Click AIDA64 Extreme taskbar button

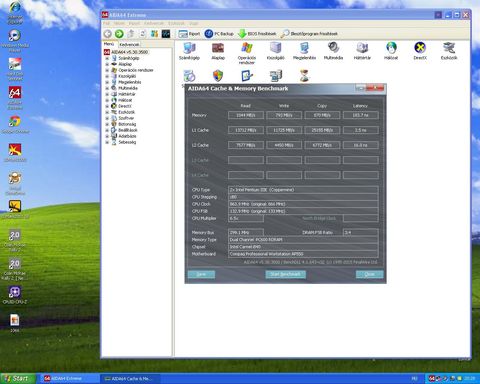point(68,379)
